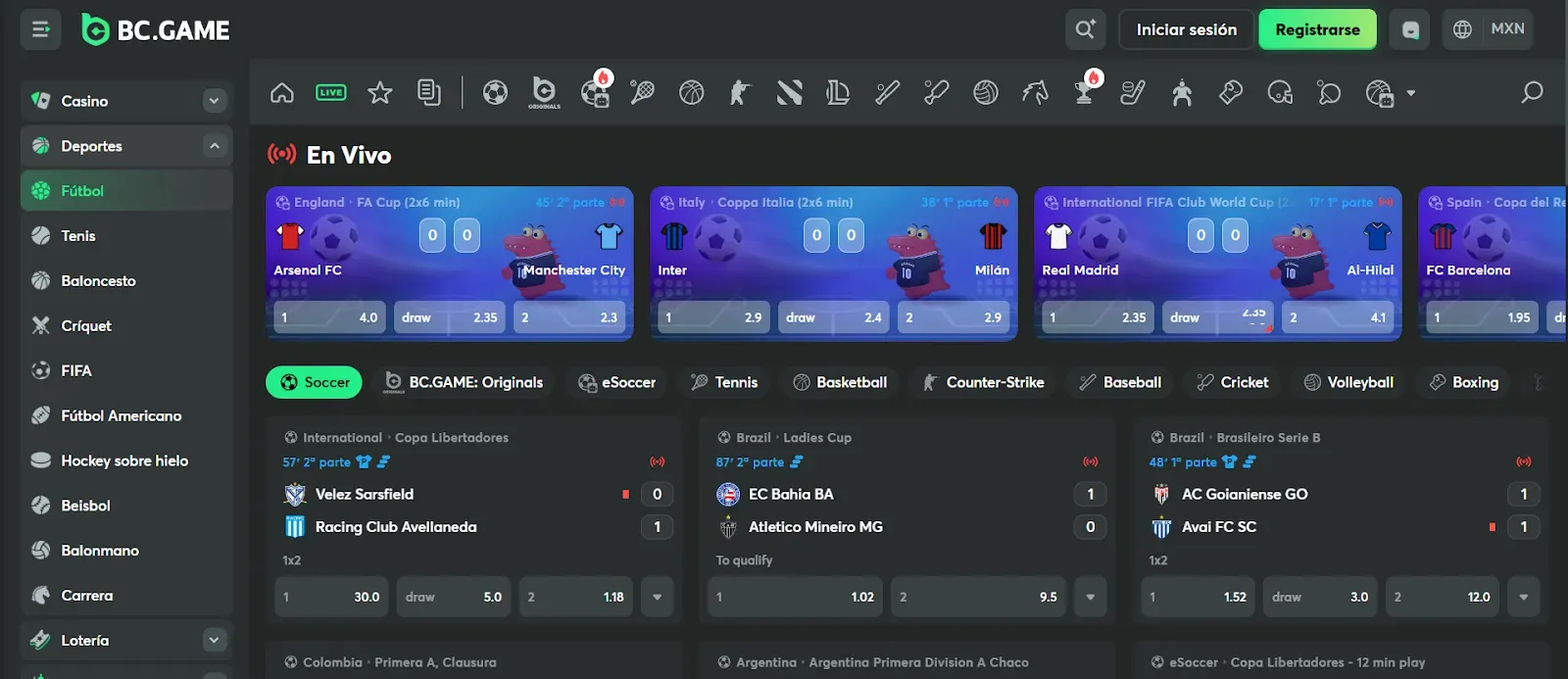Select soccer ball icon in sports bar
Image resolution: width=1568 pixels, height=679 pixels.
pos(496,93)
